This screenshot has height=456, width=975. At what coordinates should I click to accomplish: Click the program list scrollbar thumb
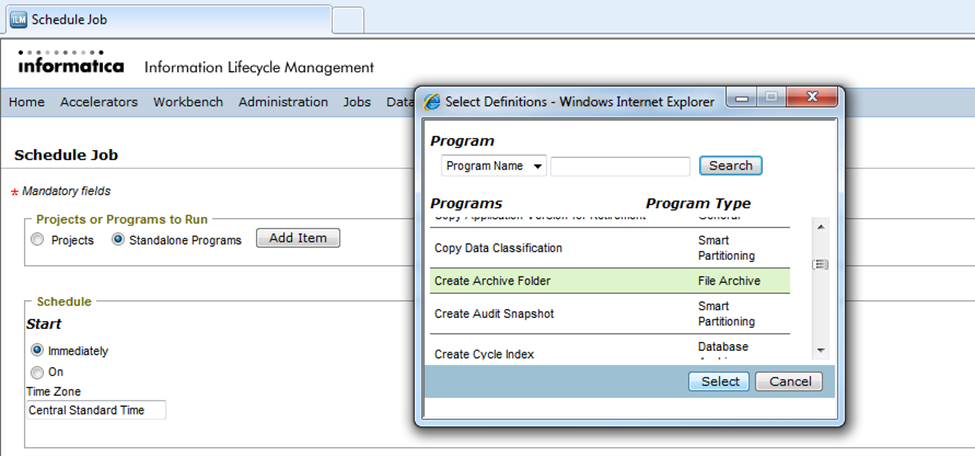click(820, 264)
